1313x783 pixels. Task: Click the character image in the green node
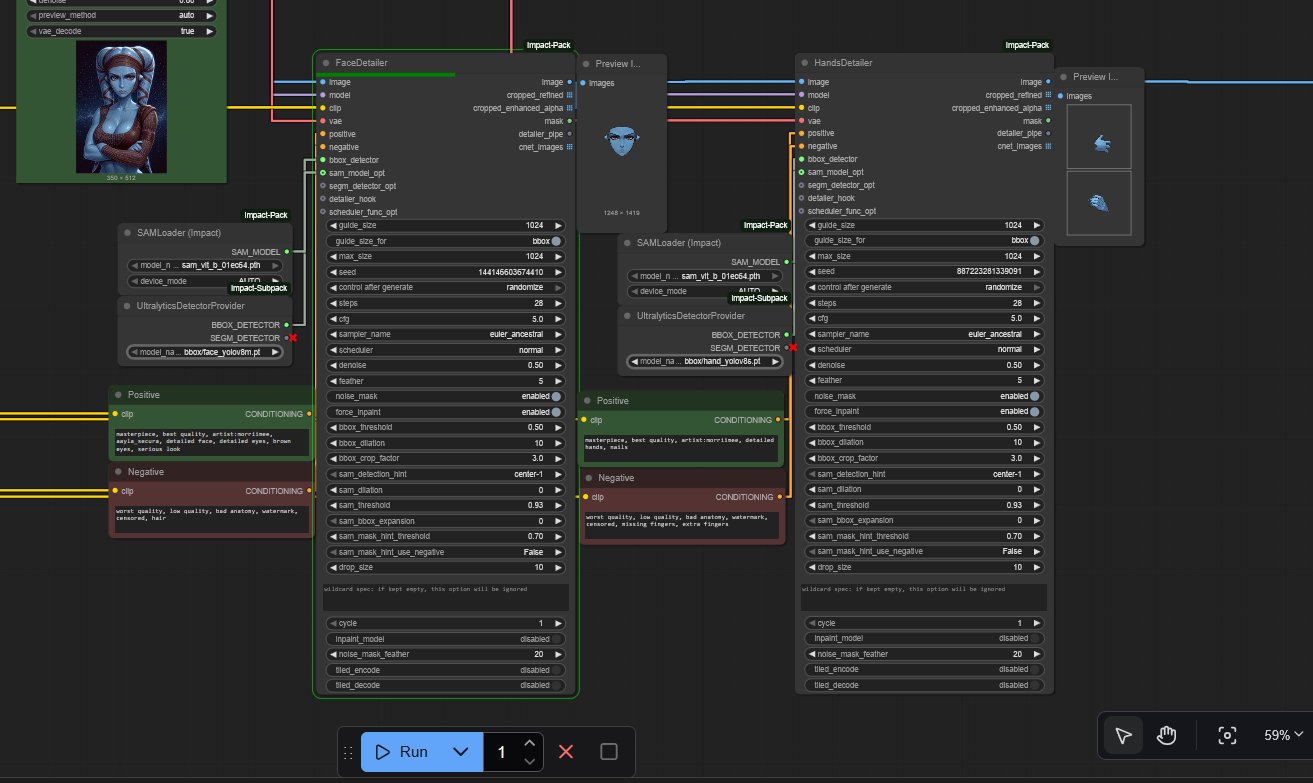(x=121, y=108)
